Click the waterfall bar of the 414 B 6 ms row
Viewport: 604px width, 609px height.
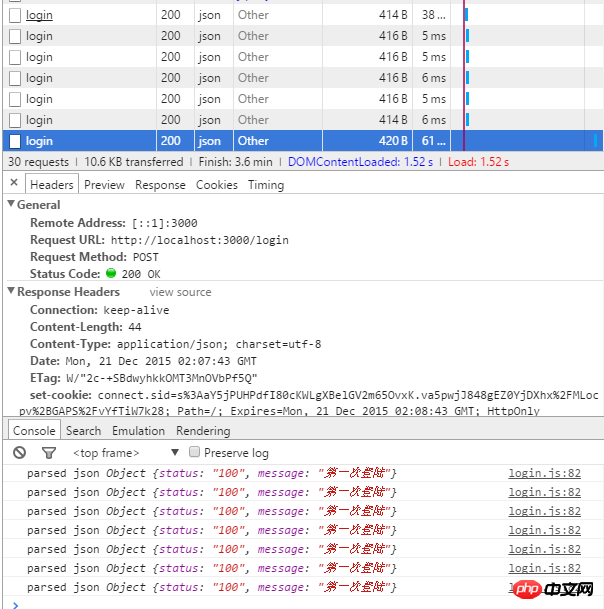(x=467, y=120)
